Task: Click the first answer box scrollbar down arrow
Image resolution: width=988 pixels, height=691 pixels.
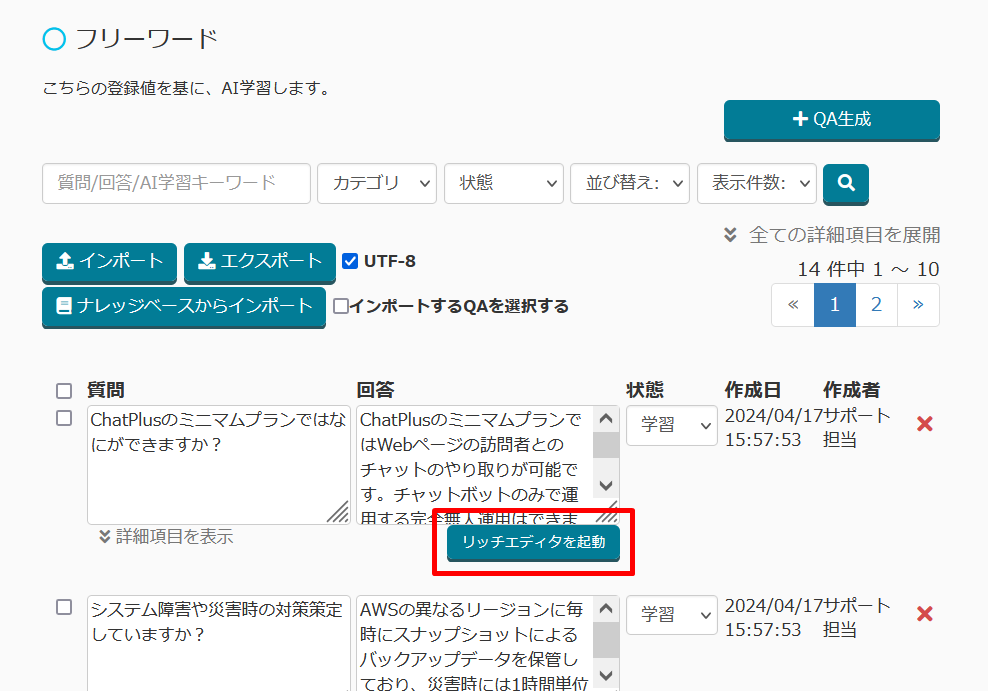Action: tap(606, 485)
